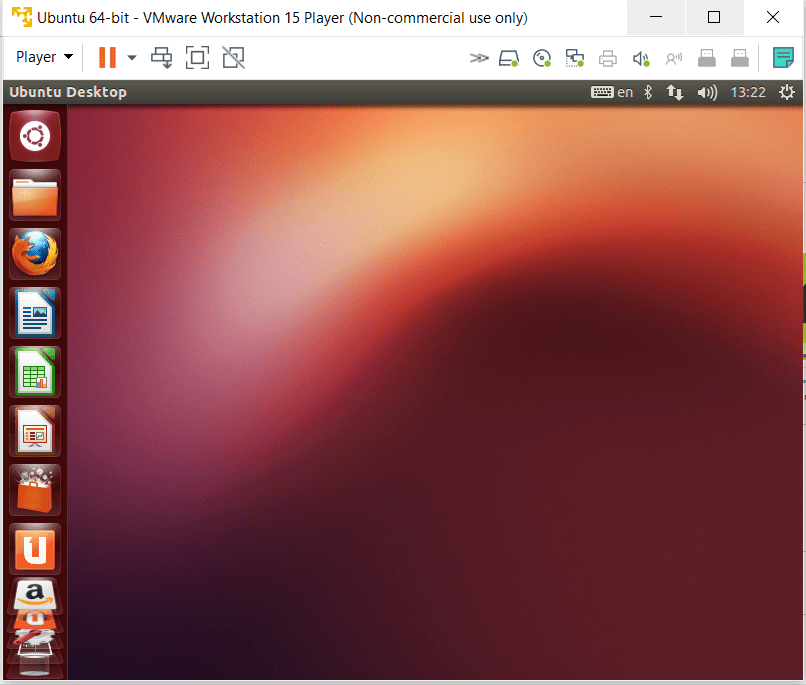Open the network connections indicator
The image size is (806, 685).
pos(675,92)
